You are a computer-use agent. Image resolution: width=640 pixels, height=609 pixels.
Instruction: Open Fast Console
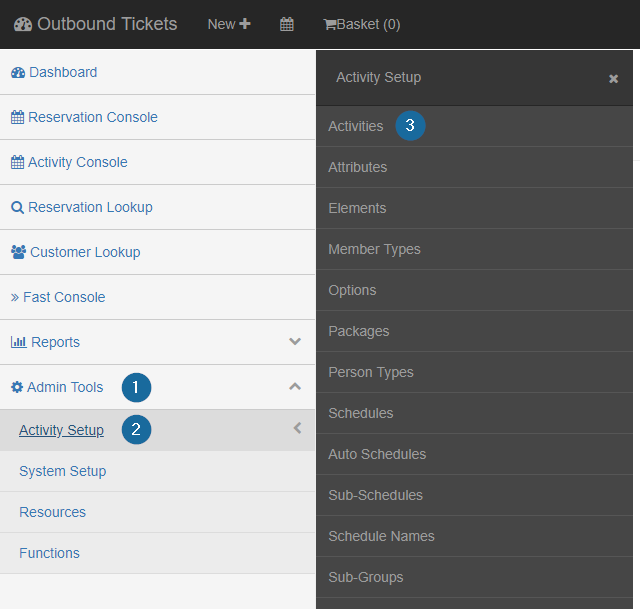pos(64,297)
